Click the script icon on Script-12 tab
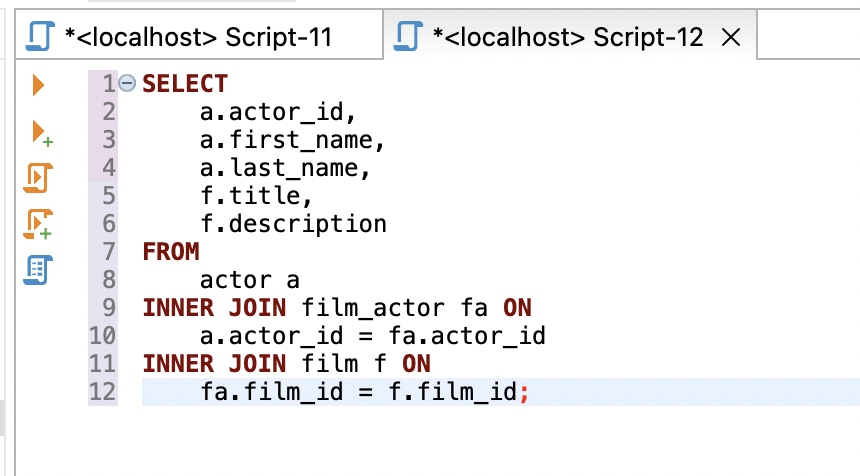 [x=409, y=37]
